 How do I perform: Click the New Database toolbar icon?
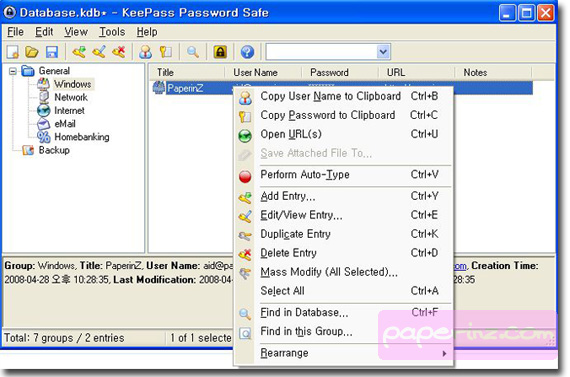[x=13, y=52]
